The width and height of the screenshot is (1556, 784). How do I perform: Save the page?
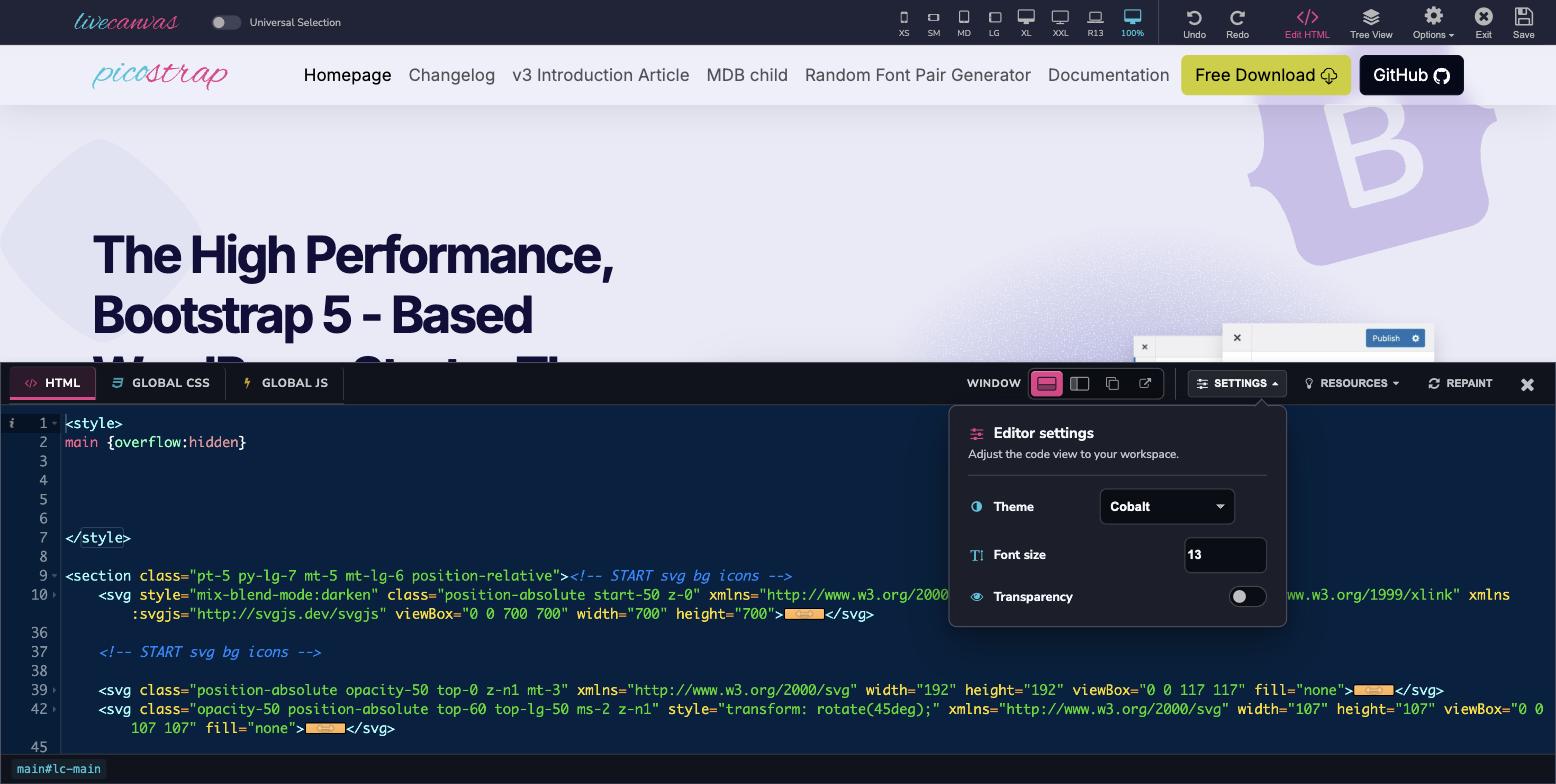coord(1523,23)
